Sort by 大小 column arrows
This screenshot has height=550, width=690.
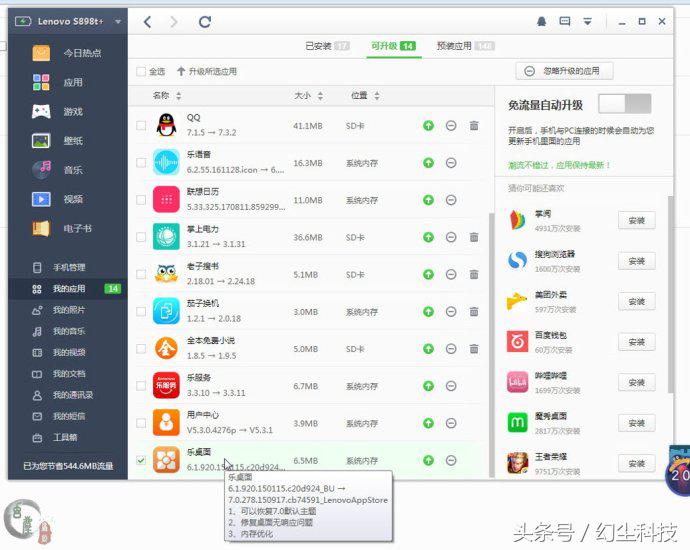point(320,95)
